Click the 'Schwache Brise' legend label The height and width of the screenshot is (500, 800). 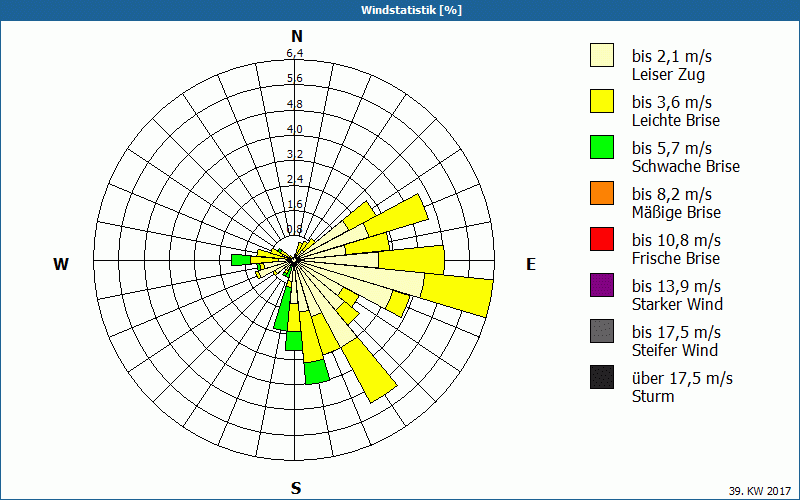click(x=686, y=166)
